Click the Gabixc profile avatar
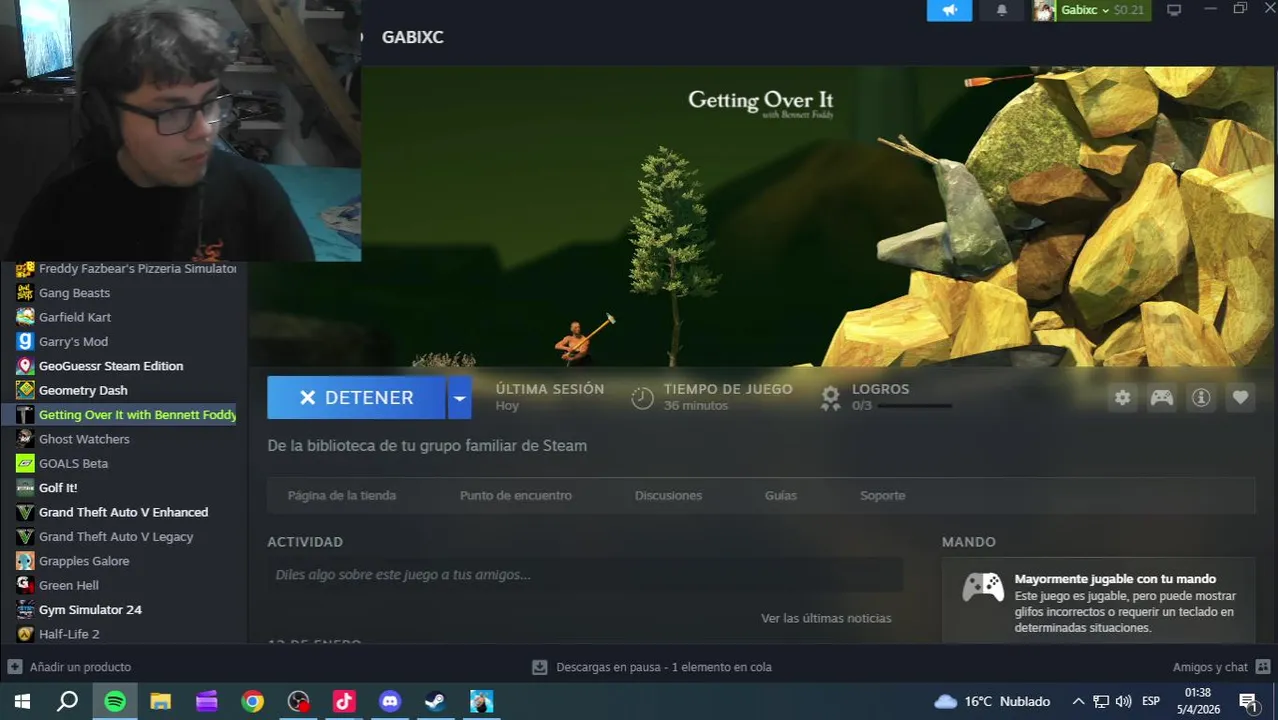1278x720 pixels. pyautogui.click(x=1044, y=10)
